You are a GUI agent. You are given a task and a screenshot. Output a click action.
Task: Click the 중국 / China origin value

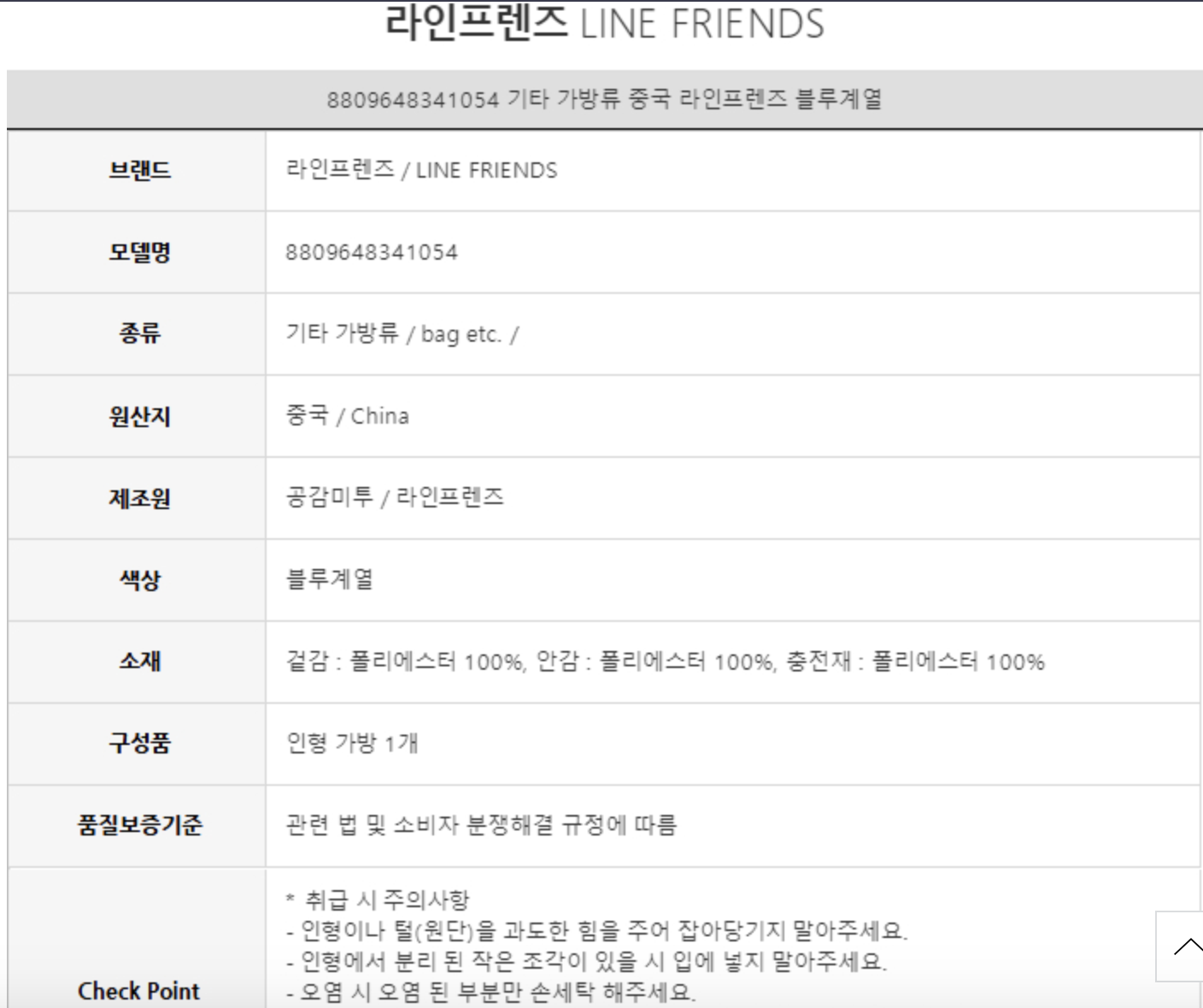coord(347,416)
